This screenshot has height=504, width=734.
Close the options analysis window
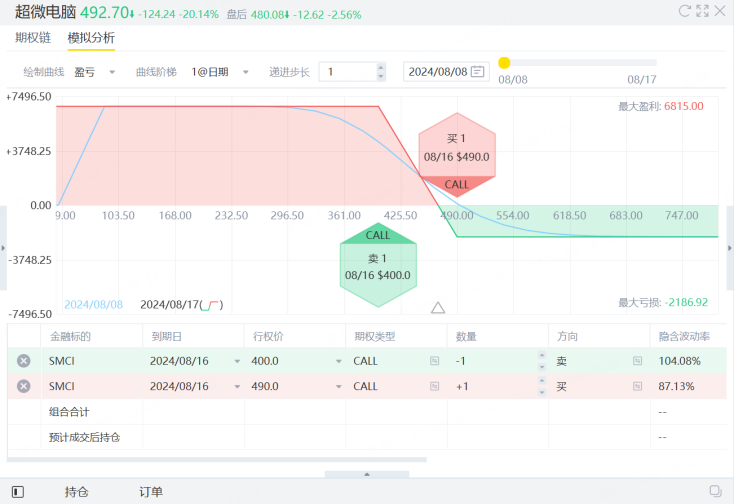pos(719,11)
